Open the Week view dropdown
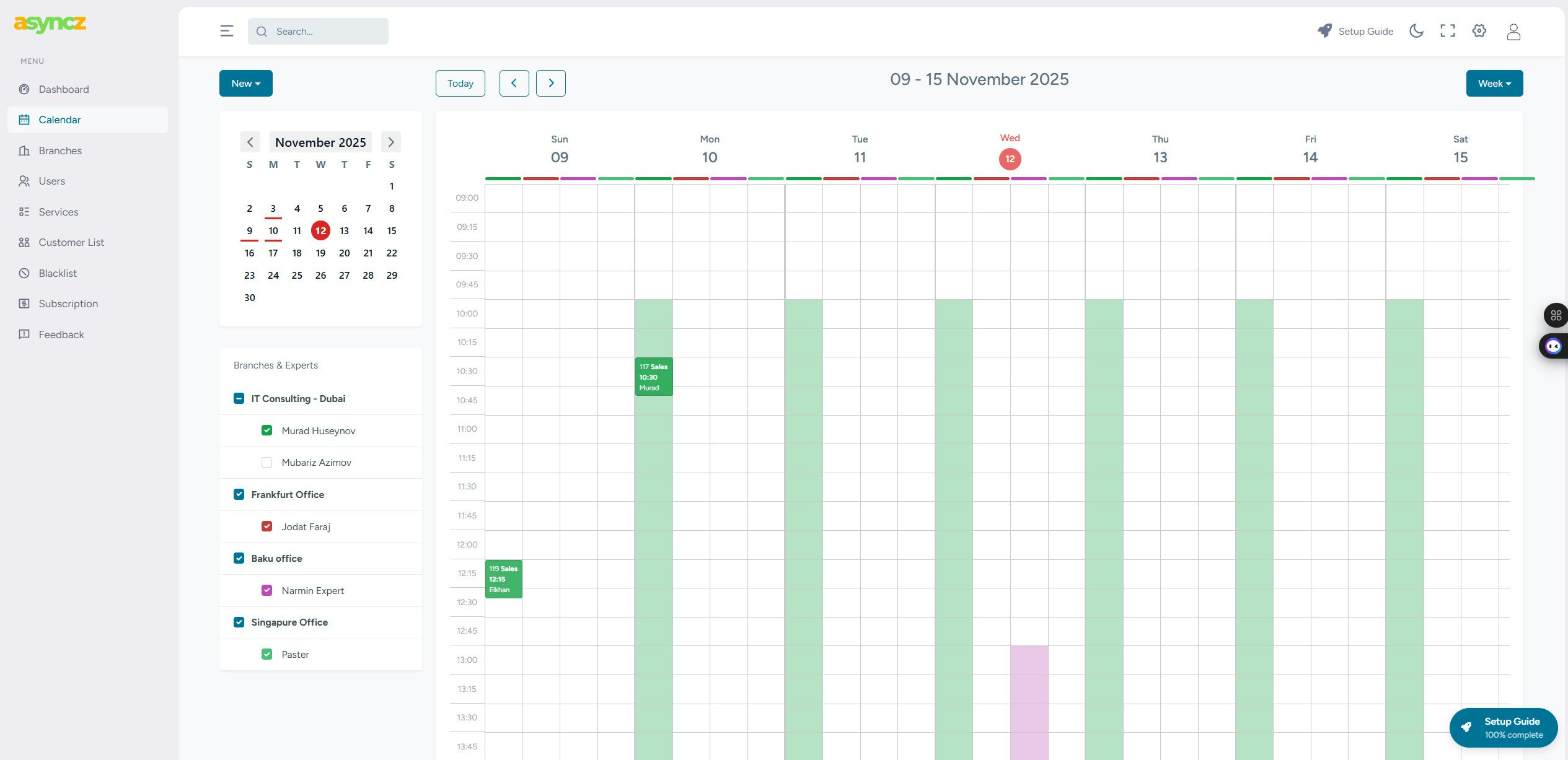The height and width of the screenshot is (760, 1568). tap(1494, 83)
